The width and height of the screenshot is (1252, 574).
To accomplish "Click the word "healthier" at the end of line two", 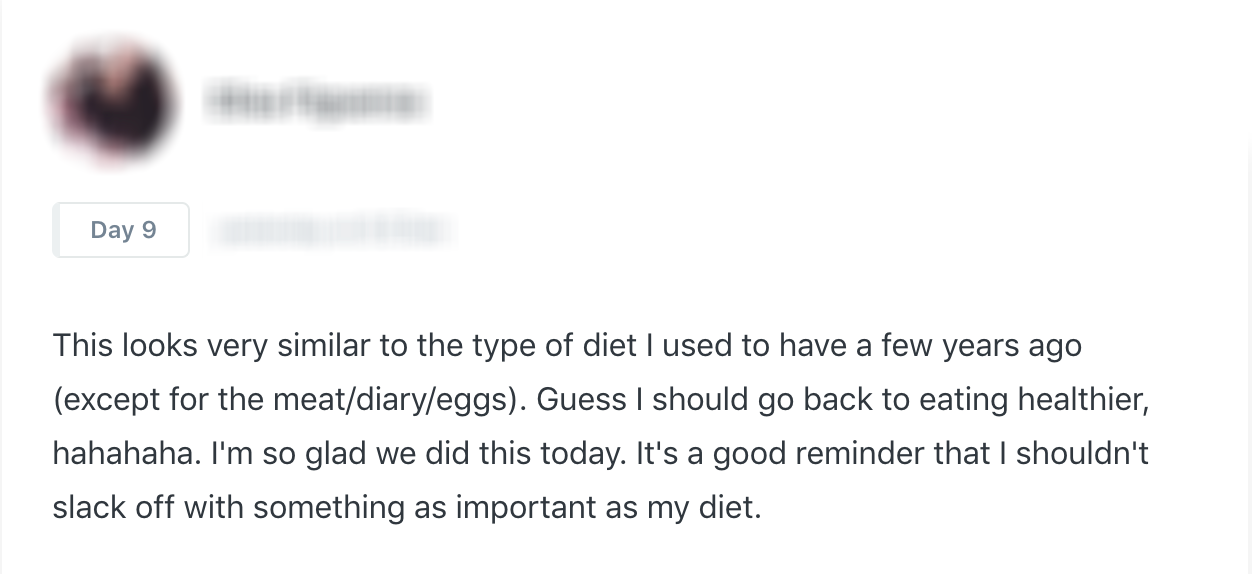I will [1080, 400].
